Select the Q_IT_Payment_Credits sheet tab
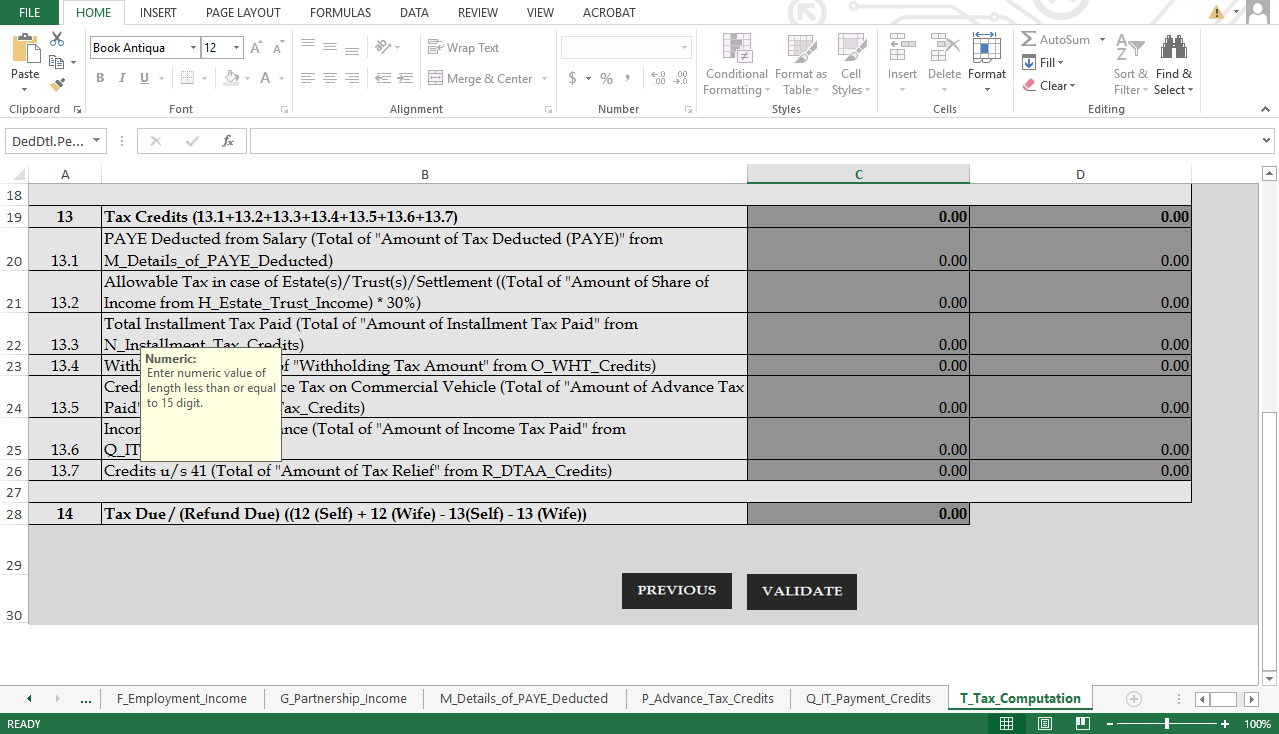Image resolution: width=1279 pixels, height=734 pixels. [x=866, y=698]
